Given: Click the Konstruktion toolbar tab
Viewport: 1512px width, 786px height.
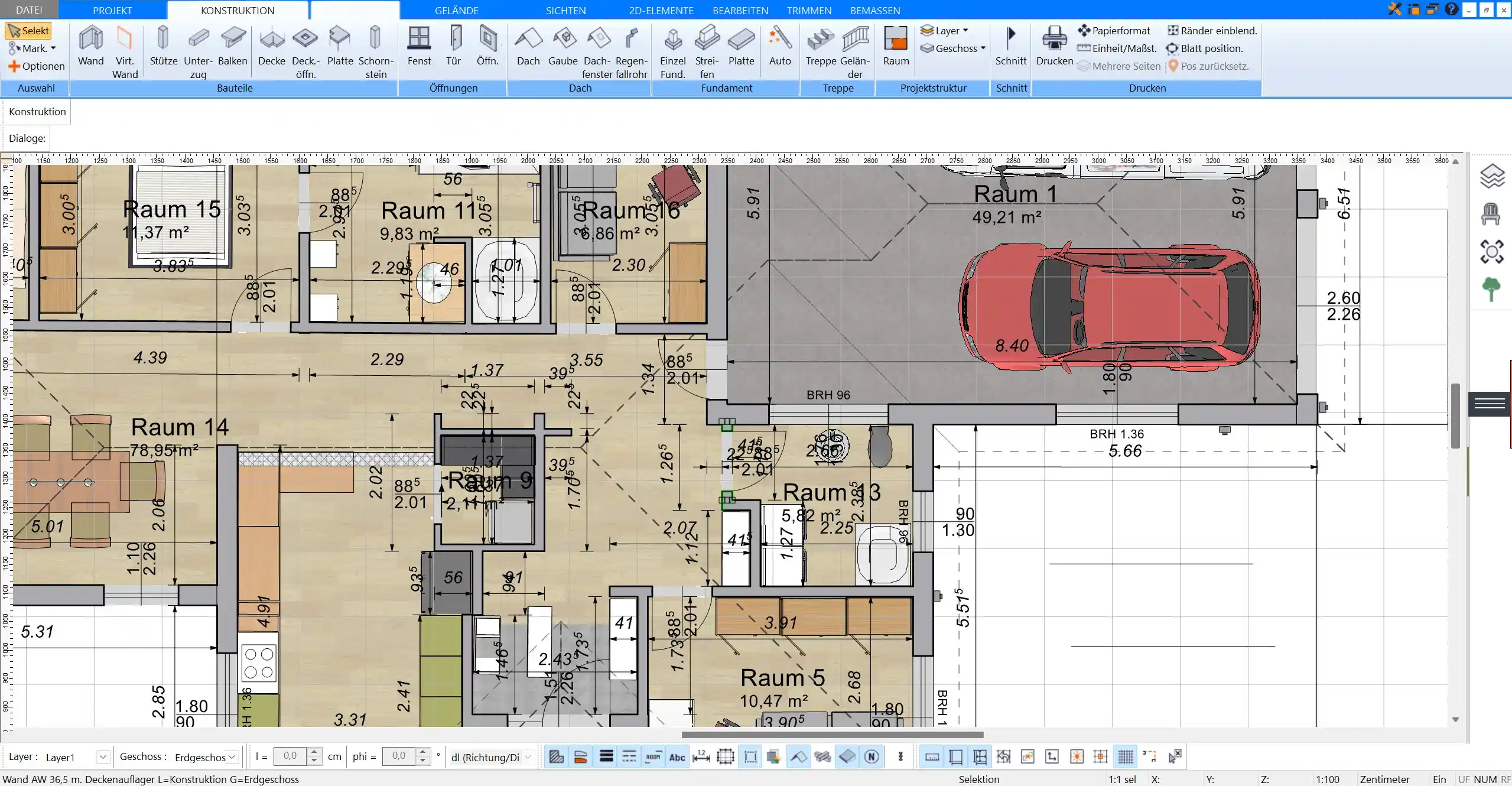Looking at the screenshot, I should pyautogui.click(x=237, y=10).
